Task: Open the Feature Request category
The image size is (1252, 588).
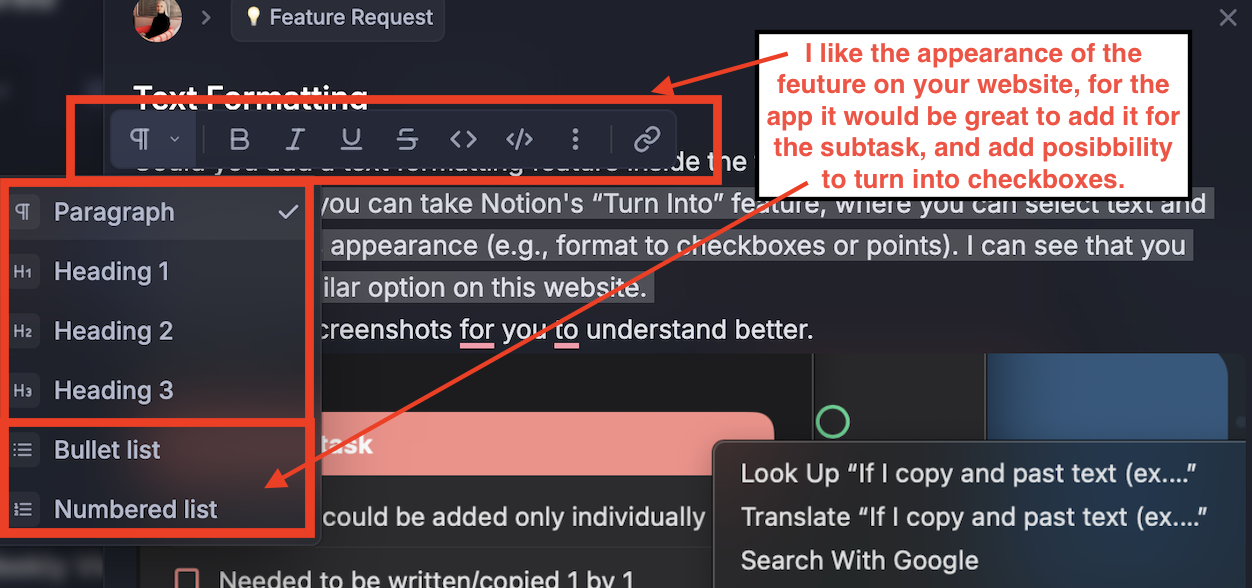Action: 338,17
